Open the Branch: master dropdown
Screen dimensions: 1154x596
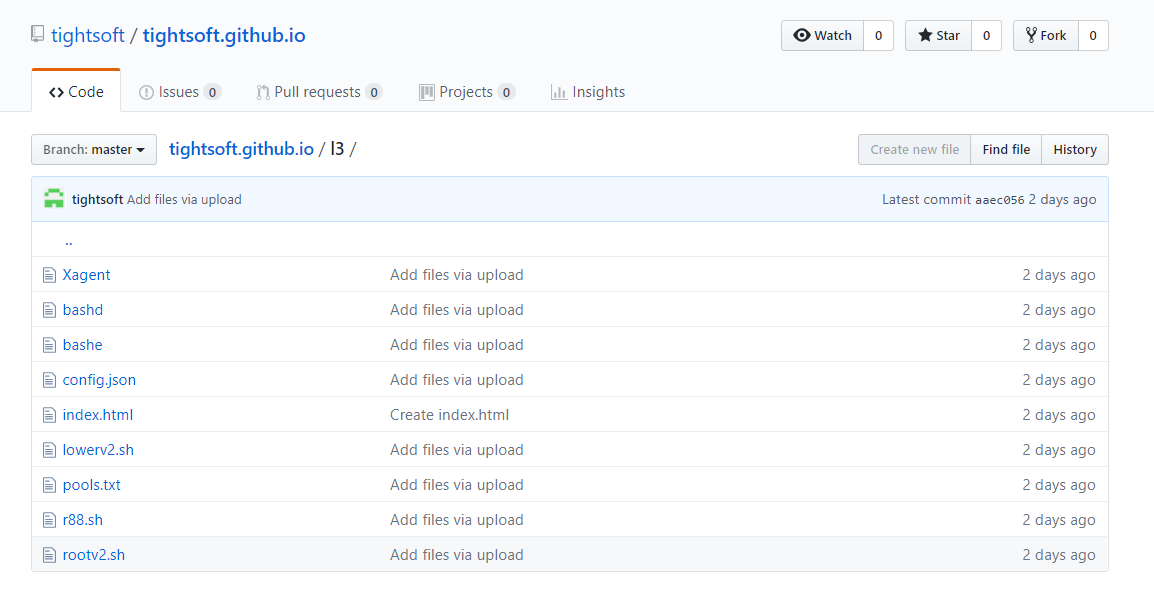93,149
